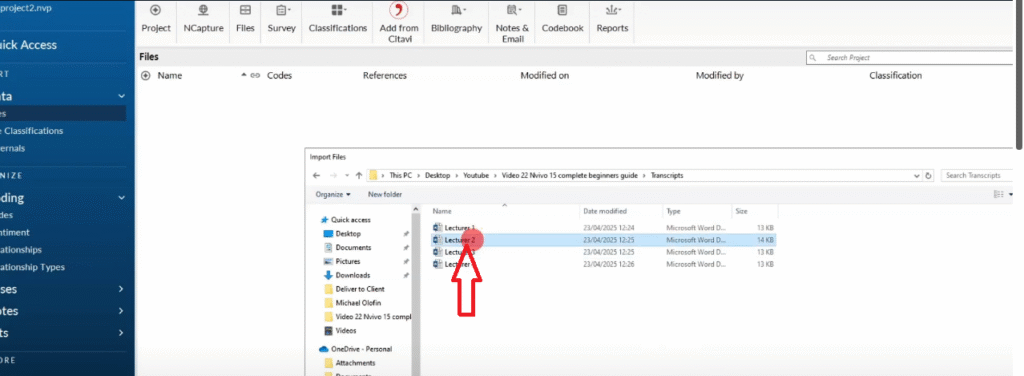Open the Classifications ribbon dropdown
The image size is (1024, 376).
pos(338,19)
